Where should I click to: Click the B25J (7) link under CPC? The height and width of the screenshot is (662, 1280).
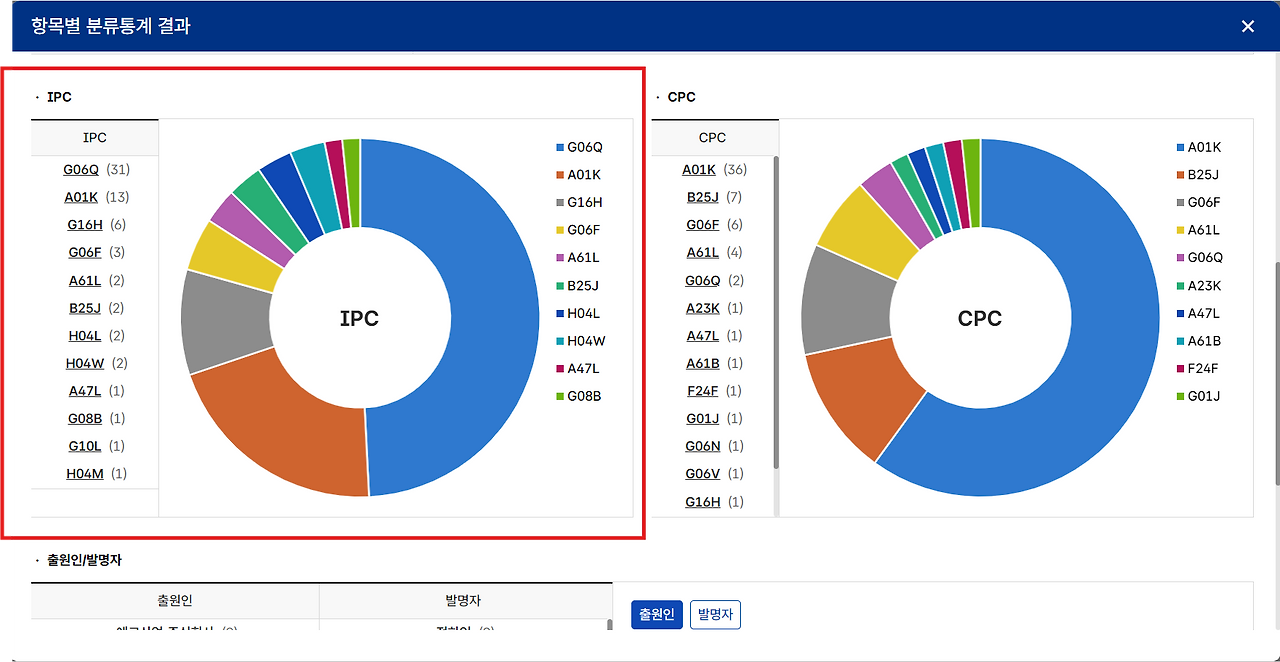699,197
